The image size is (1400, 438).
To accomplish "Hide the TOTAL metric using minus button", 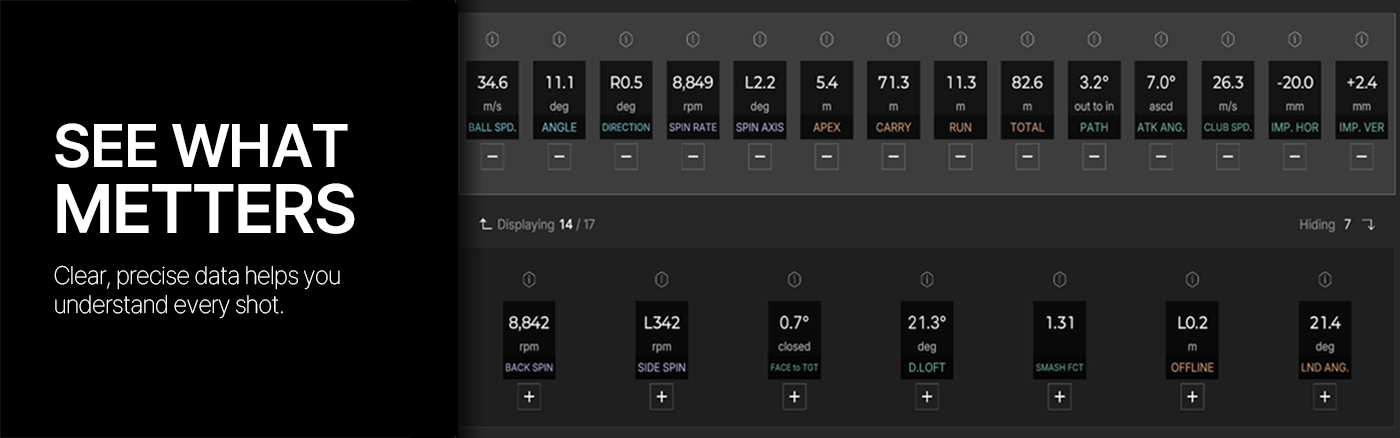I will (x=1027, y=156).
